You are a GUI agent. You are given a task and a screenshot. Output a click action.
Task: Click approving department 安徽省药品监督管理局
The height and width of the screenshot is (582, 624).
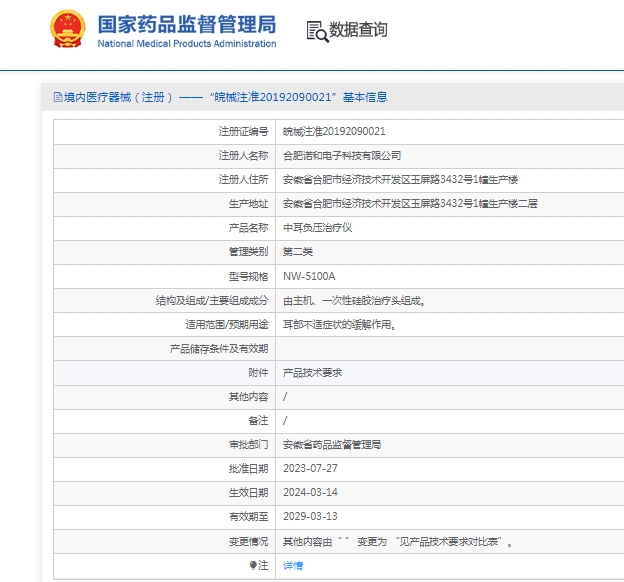[x=332, y=444]
